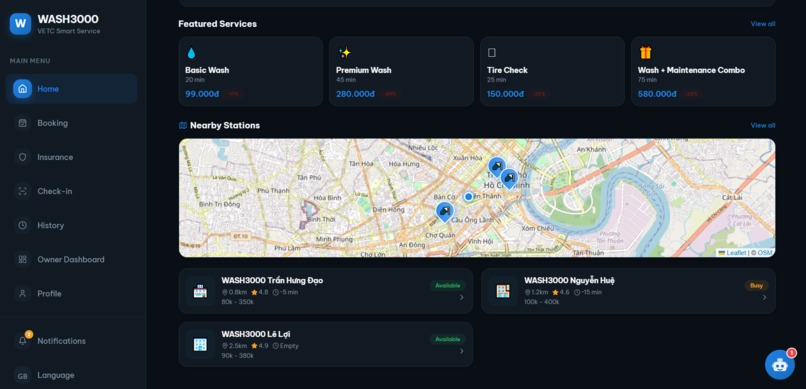806x389 pixels.
Task: Click the Booking calendar icon
Action: coord(23,123)
